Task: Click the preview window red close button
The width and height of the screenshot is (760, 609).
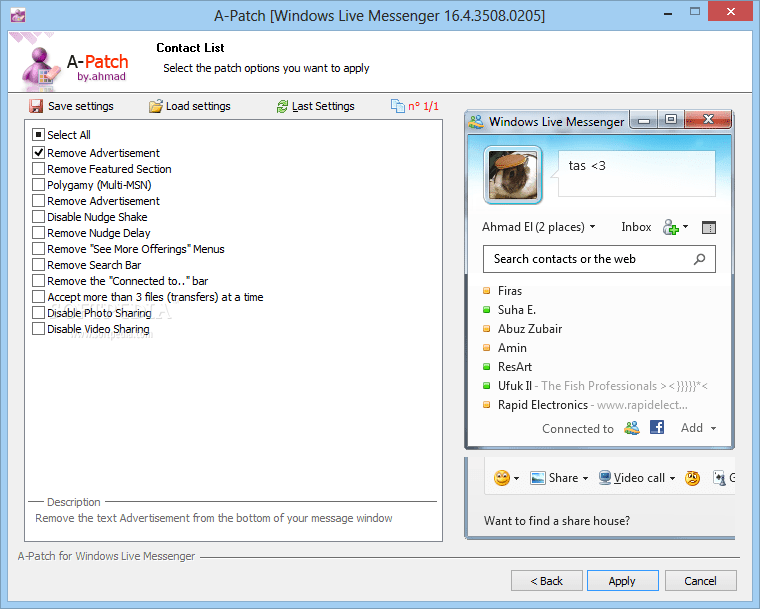Action: point(708,119)
